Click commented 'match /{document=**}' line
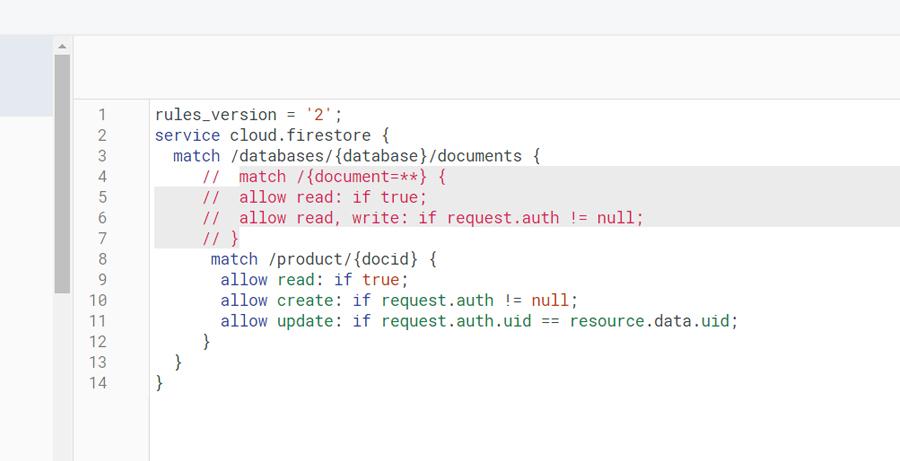The height and width of the screenshot is (461, 900). (324, 177)
